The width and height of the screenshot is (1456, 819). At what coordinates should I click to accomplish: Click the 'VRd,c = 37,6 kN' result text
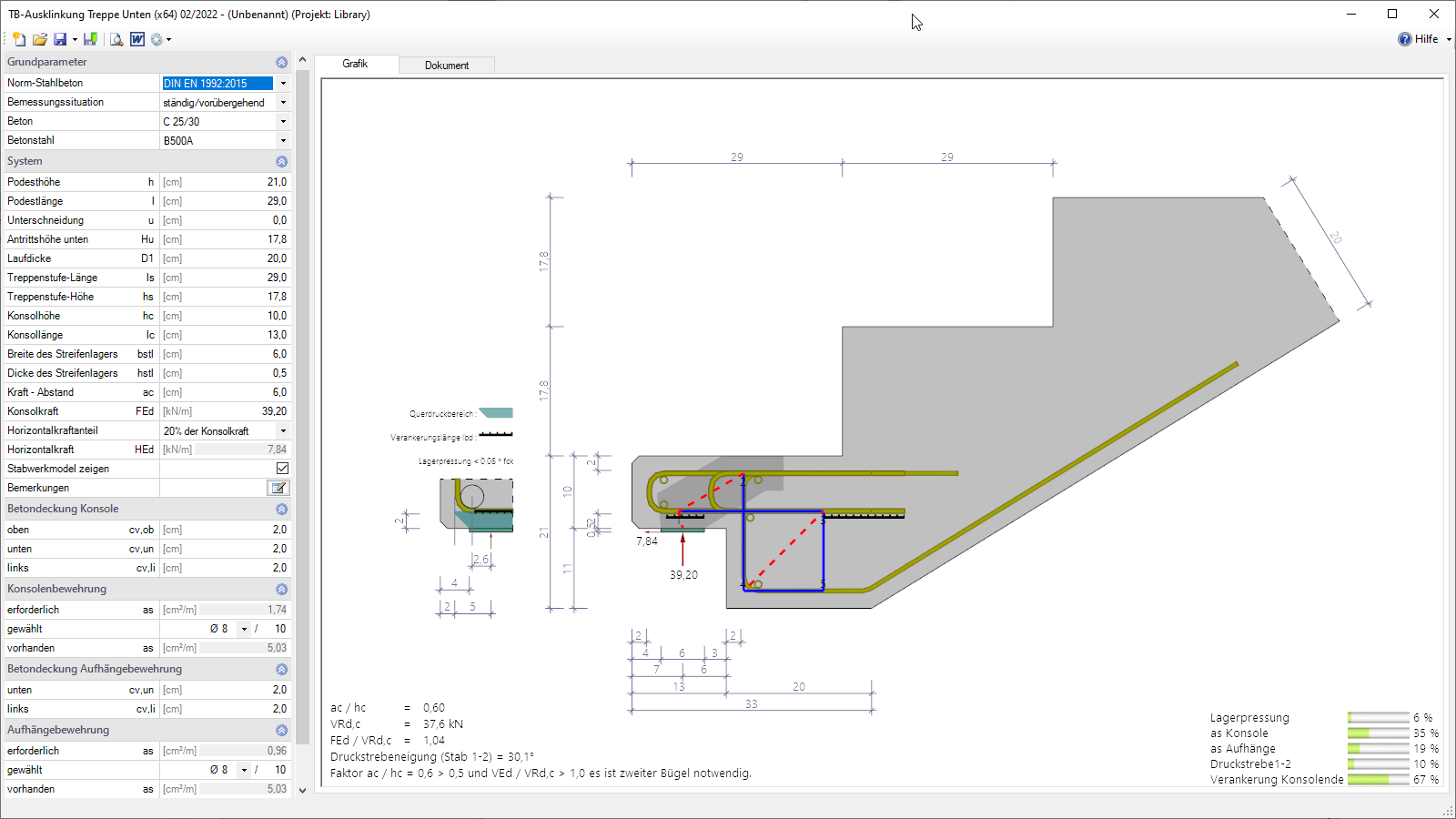(x=397, y=724)
